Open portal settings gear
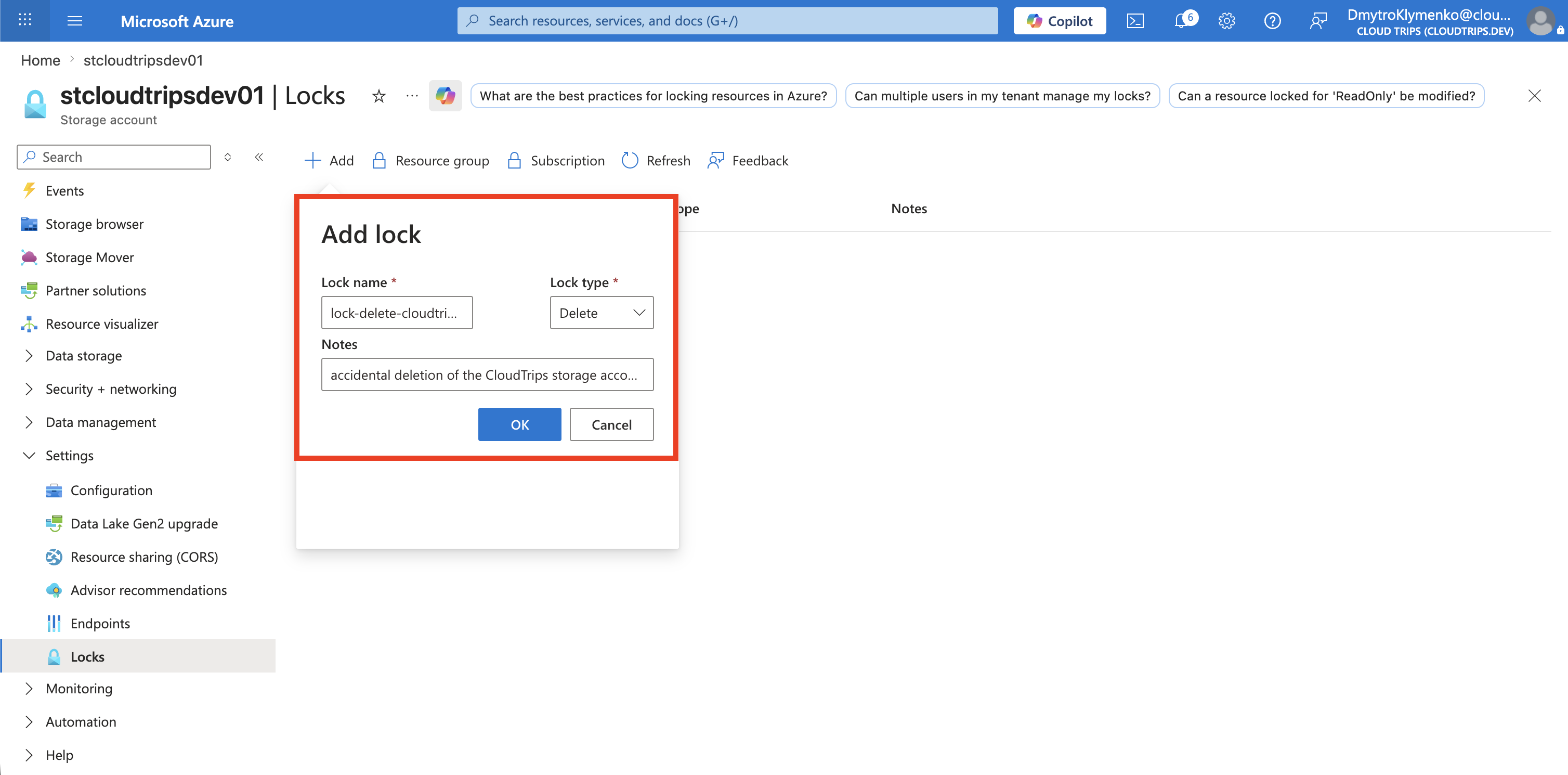This screenshot has width=1568, height=775. coord(1226,21)
